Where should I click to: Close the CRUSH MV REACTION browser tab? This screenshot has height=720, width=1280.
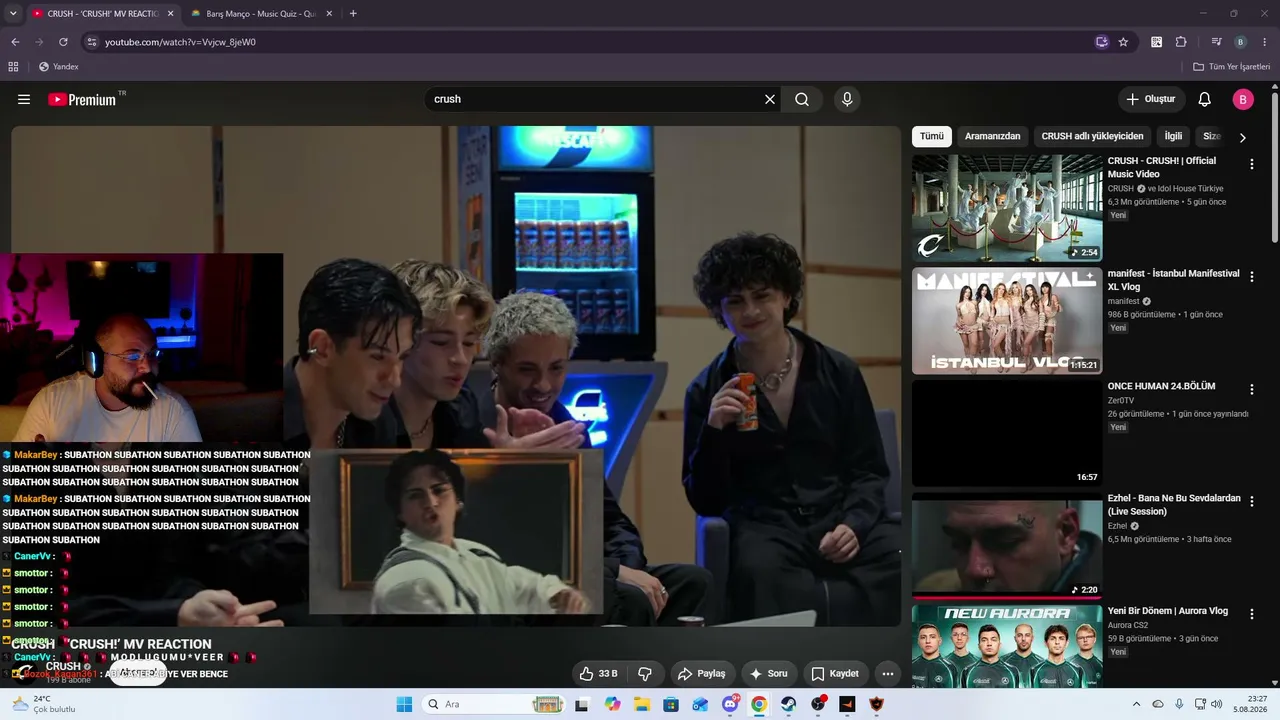click(x=170, y=14)
